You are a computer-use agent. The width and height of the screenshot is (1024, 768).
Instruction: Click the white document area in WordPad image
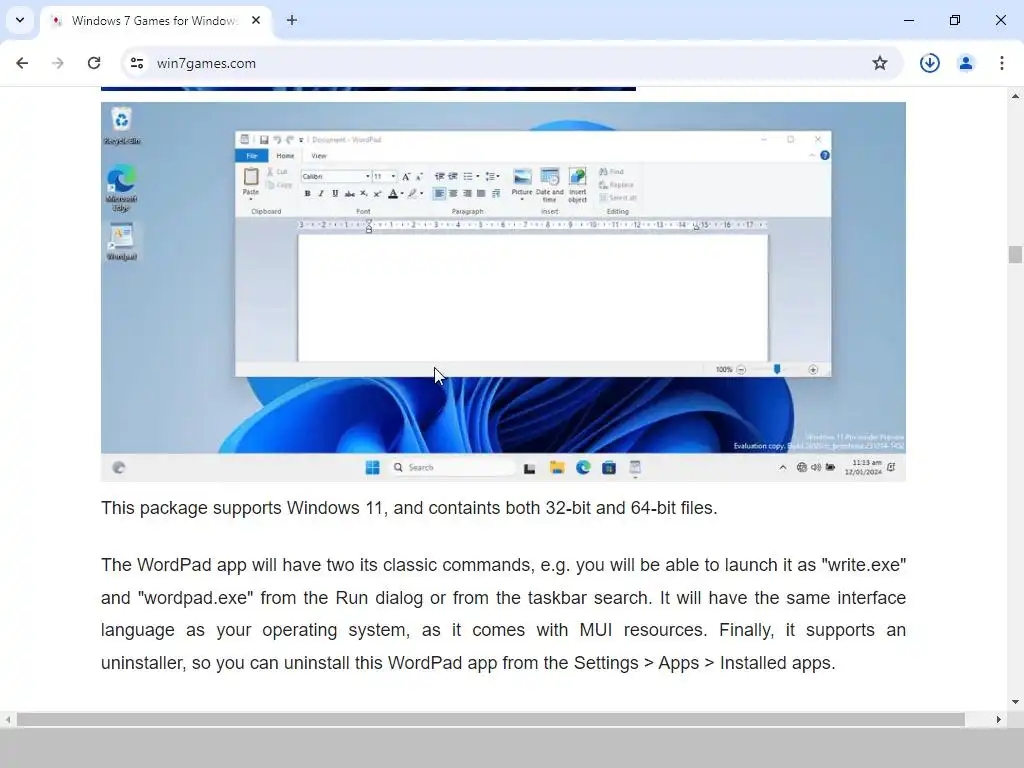pos(533,297)
